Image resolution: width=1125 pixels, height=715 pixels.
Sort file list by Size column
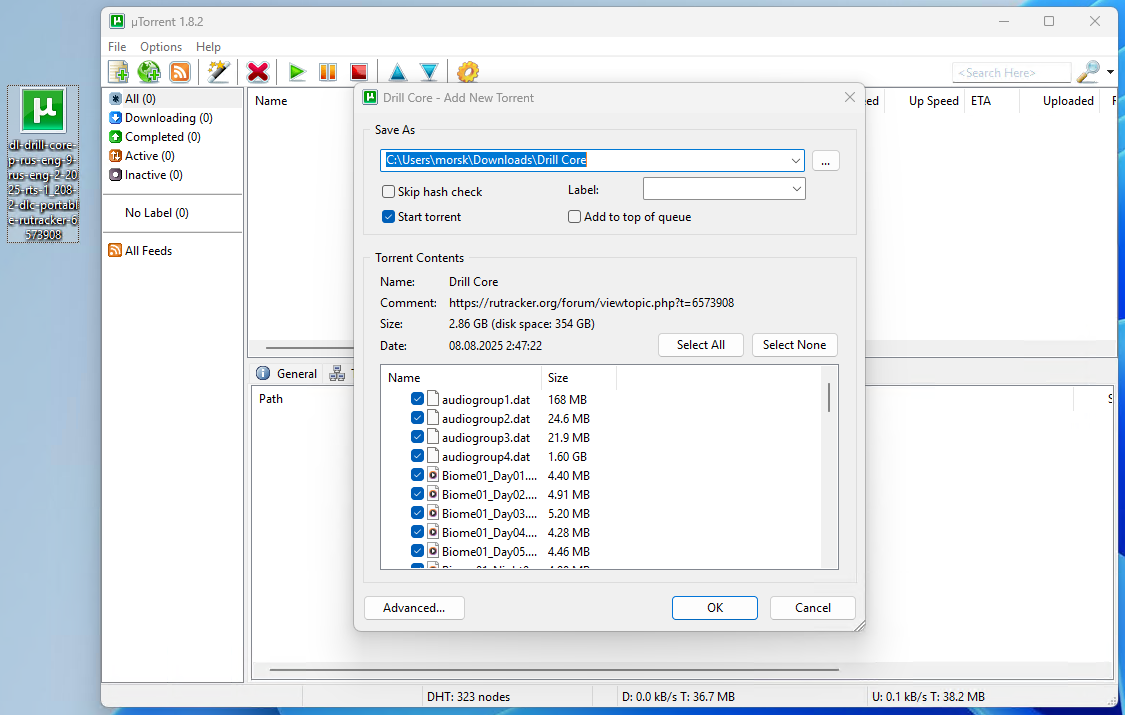[x=578, y=378]
